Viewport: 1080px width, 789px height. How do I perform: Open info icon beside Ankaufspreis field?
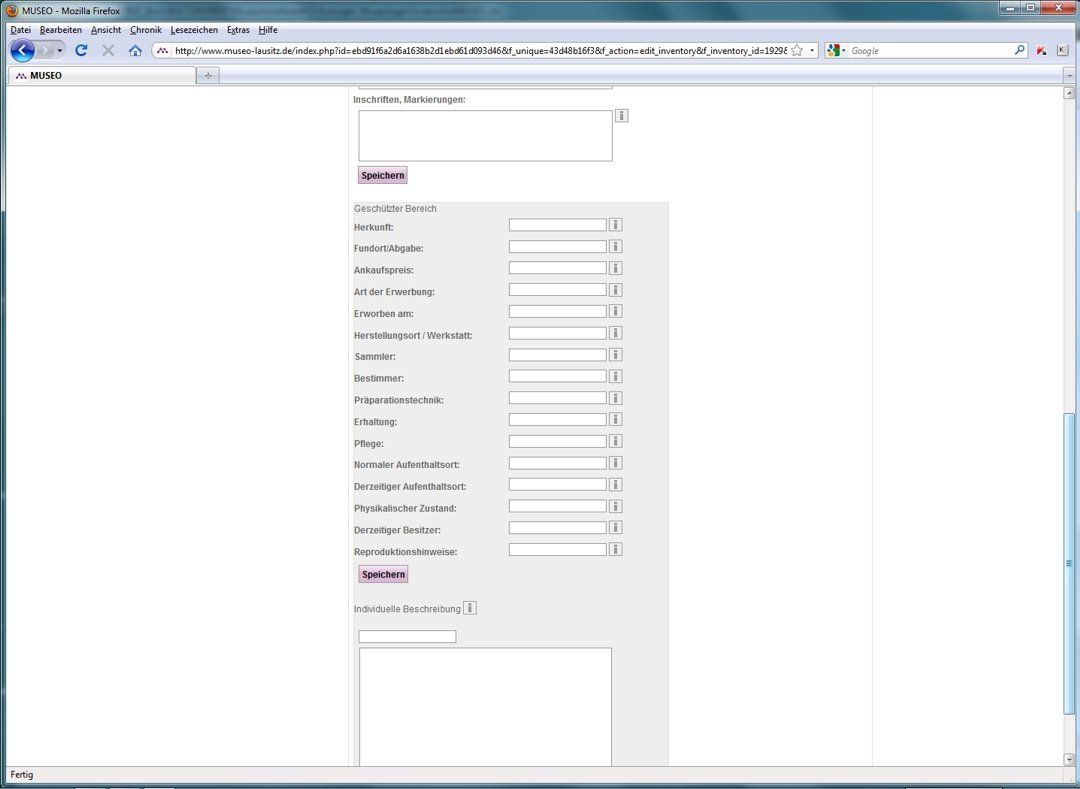[616, 268]
